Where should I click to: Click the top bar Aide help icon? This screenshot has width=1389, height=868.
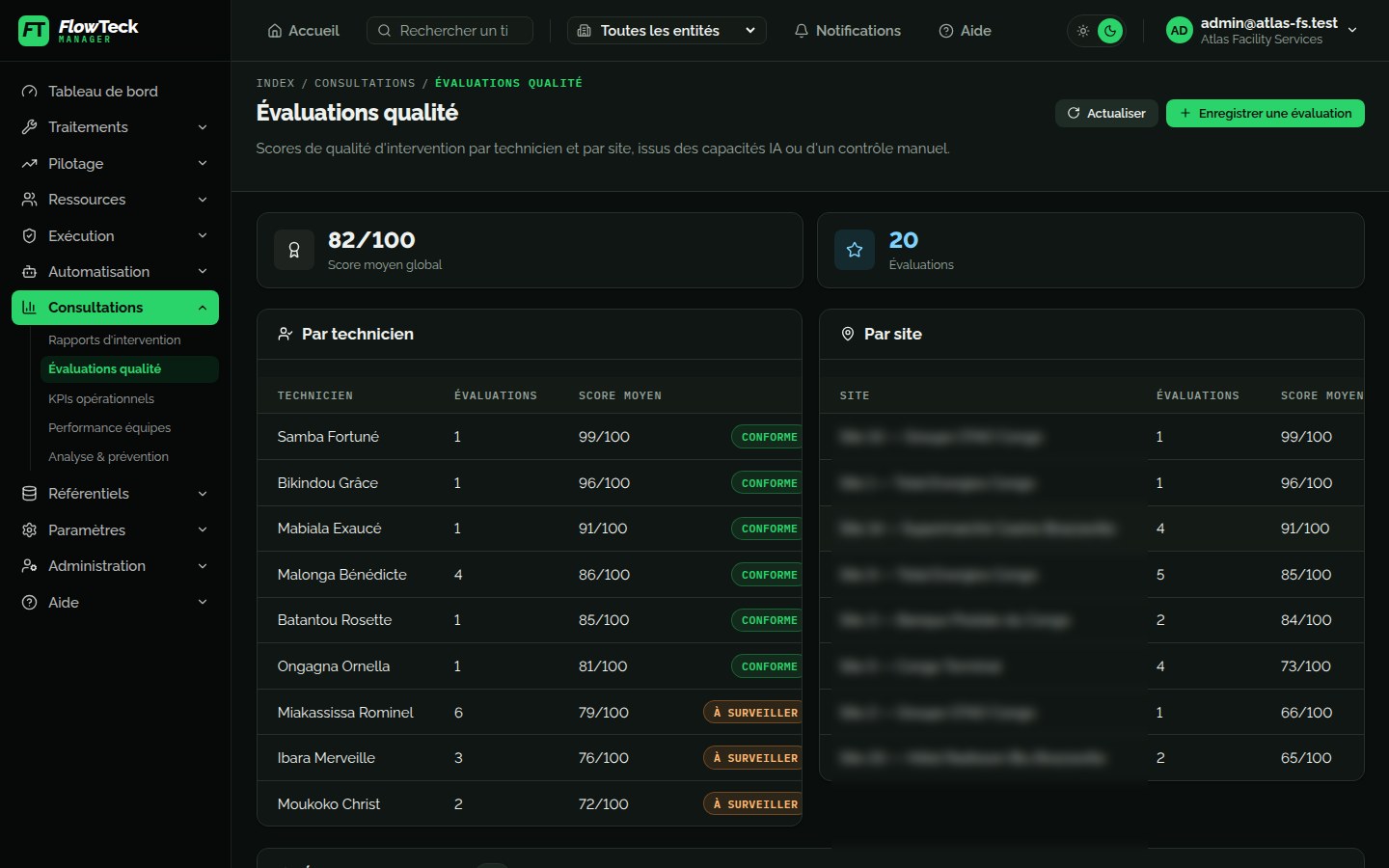(946, 31)
